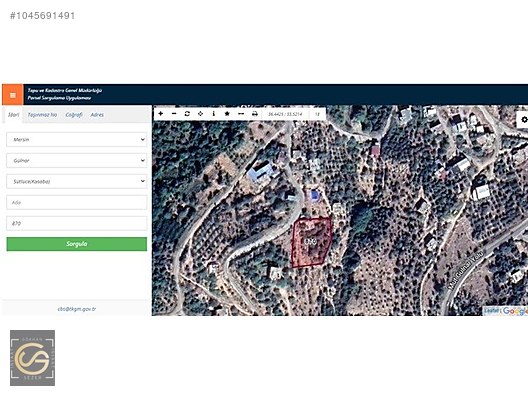This screenshot has height=396, width=528.
Task: Zoom in with the plus icon
Action: click(x=161, y=114)
